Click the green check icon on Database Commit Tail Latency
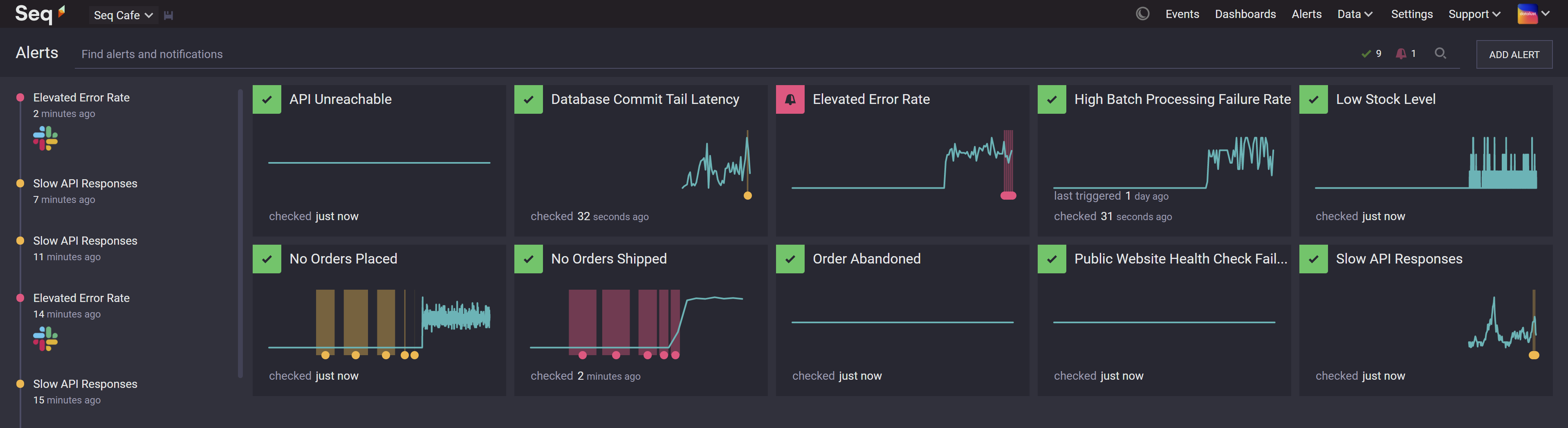This screenshot has width=1568, height=428. tap(528, 99)
